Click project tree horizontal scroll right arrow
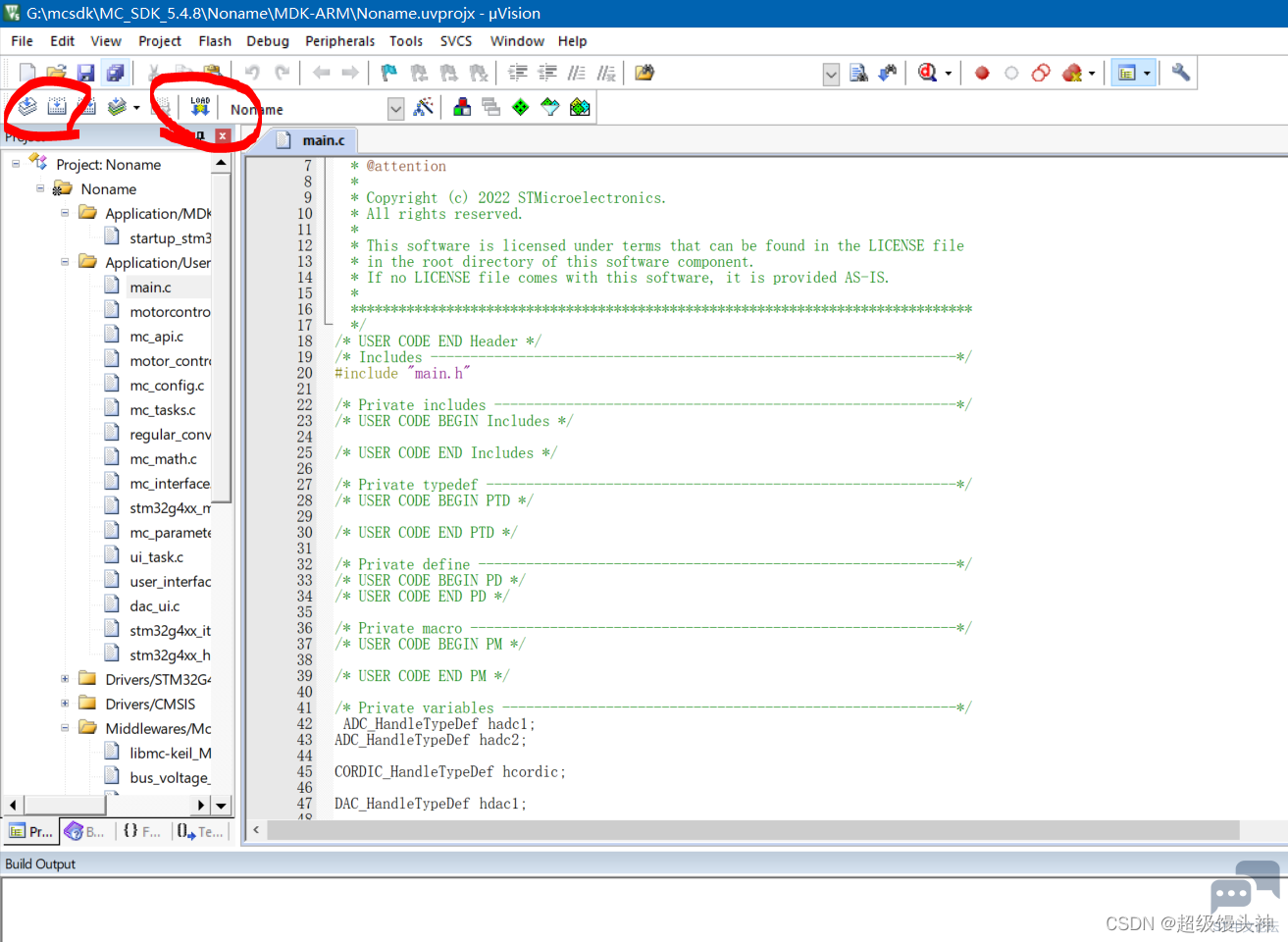The height and width of the screenshot is (942, 1288). point(201,805)
